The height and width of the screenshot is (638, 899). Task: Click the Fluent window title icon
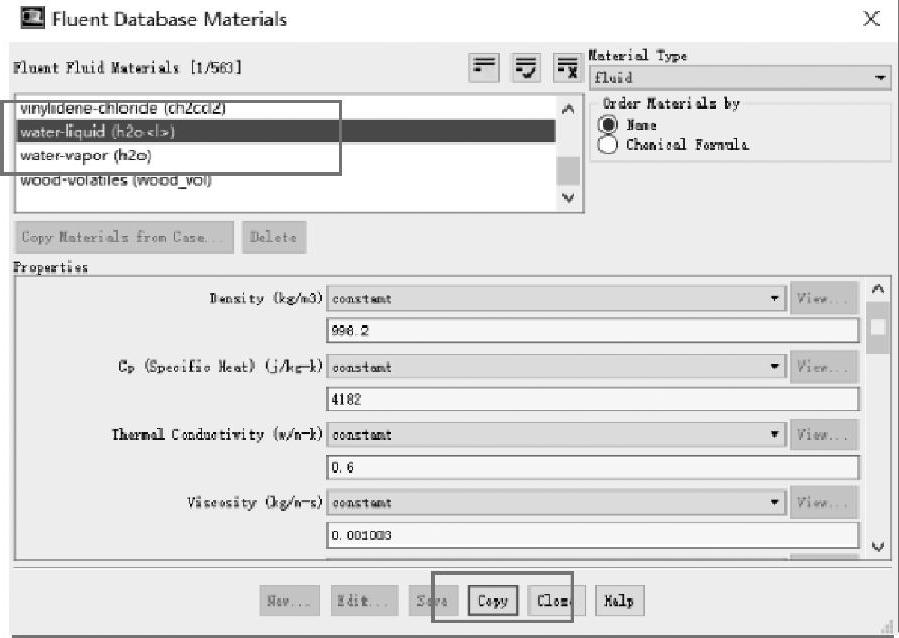pos(32,18)
